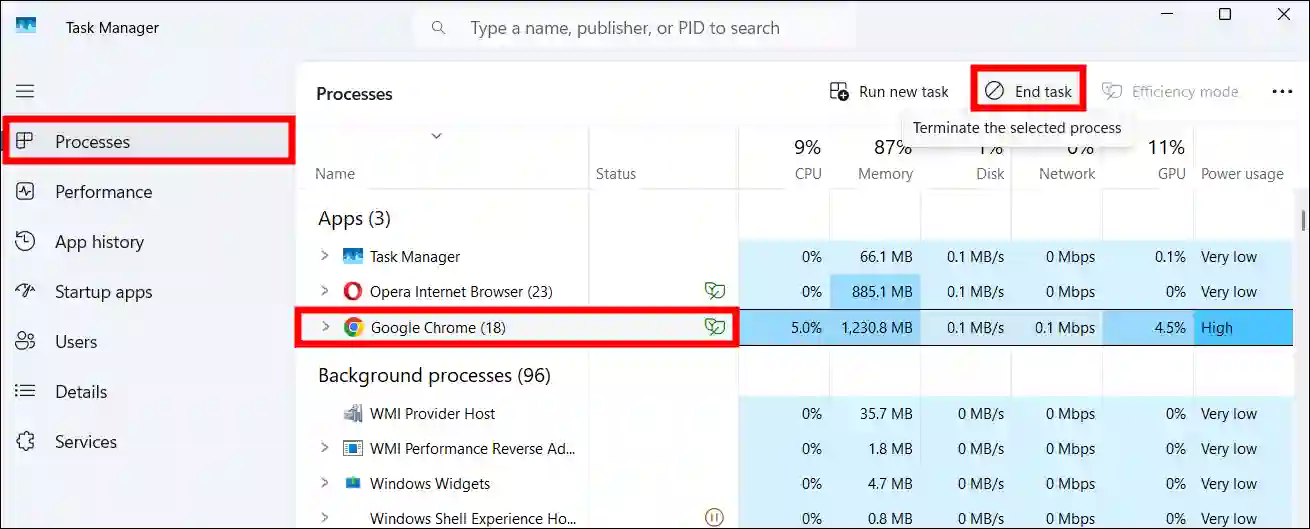Expand the Windows Shell Experience Host row

point(324,517)
